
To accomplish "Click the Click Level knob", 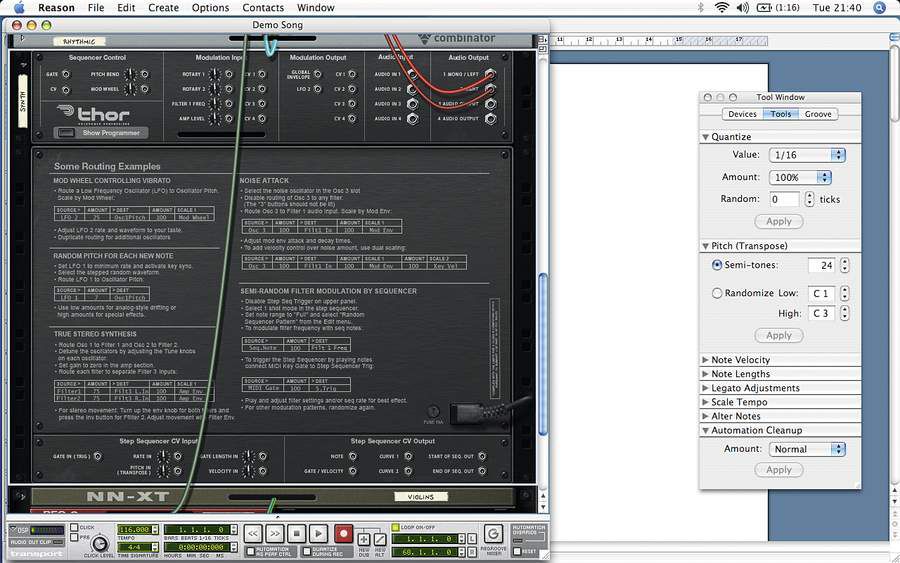I will [x=99, y=543].
